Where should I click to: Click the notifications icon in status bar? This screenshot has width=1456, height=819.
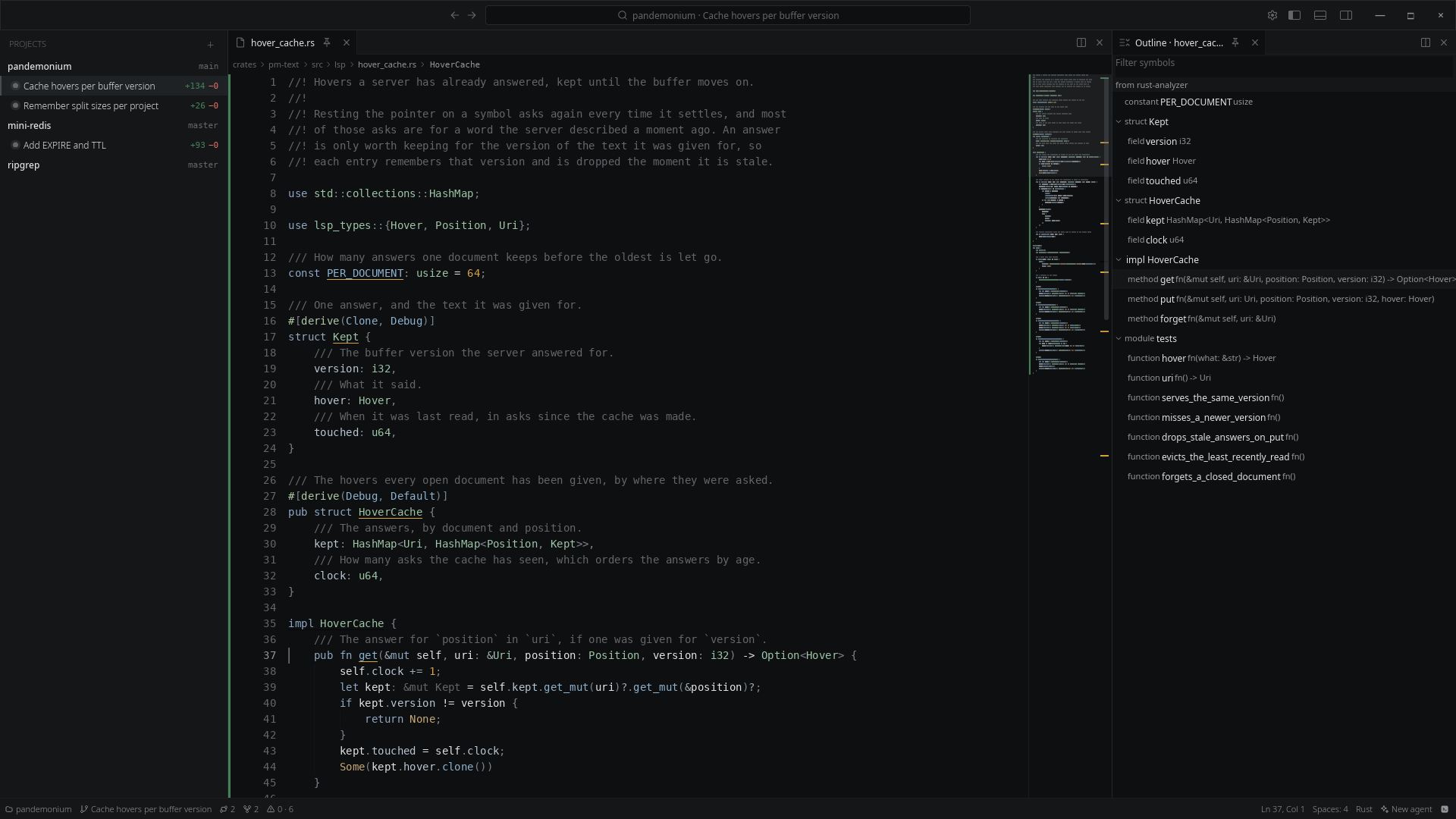1445,809
